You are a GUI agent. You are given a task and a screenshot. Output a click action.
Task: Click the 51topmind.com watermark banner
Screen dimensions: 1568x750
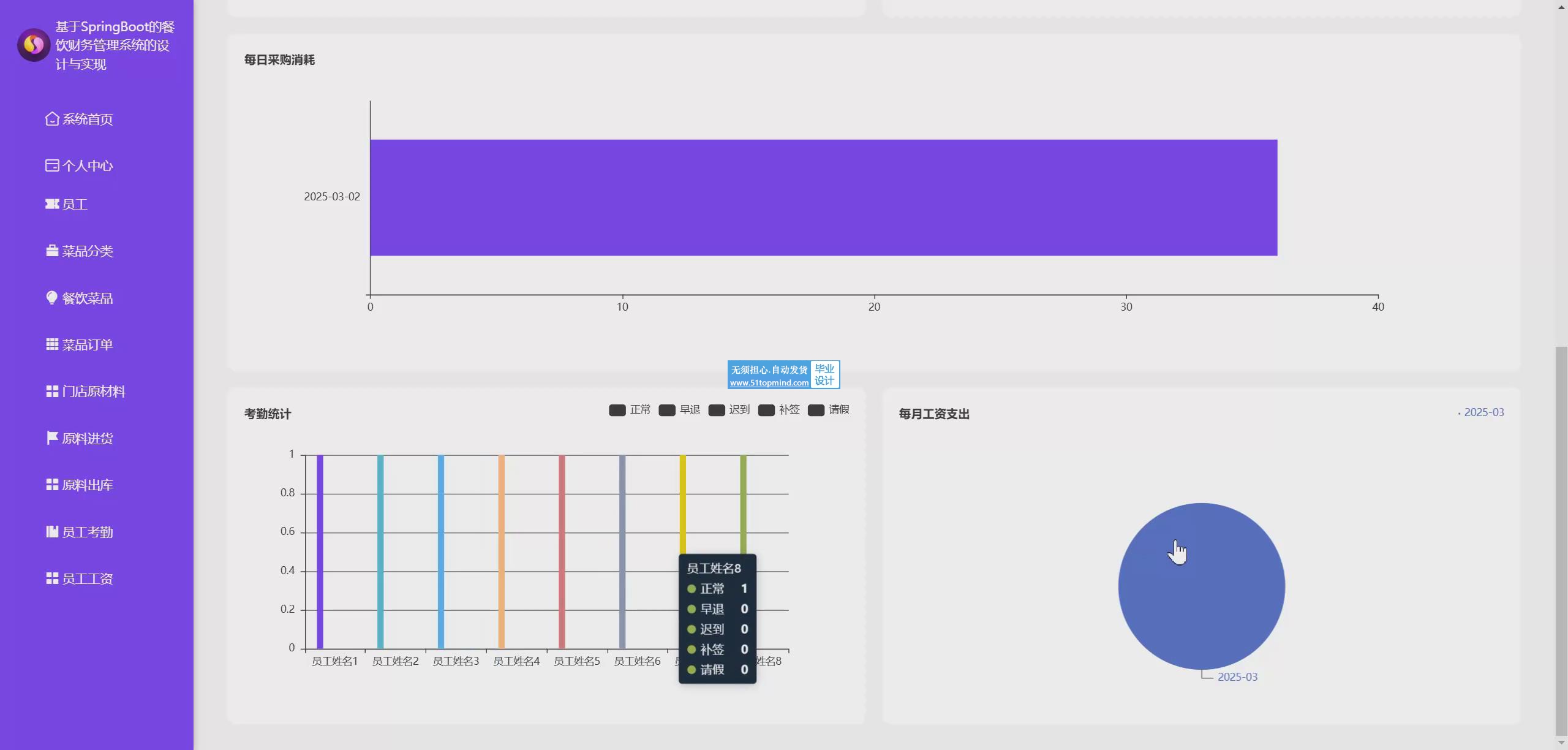tap(783, 375)
